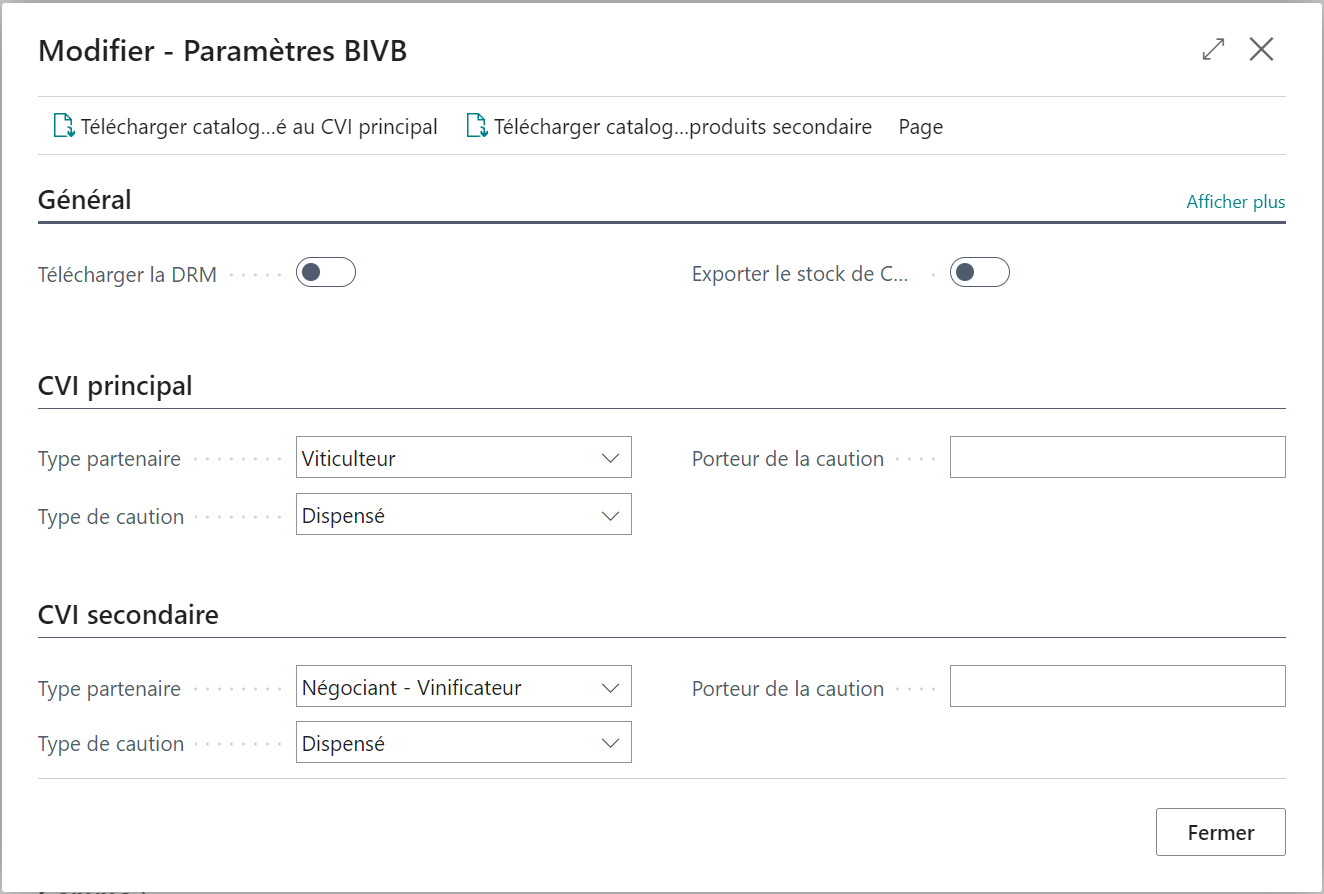Focus Porteur de la caution field in CVI secondaire

[1118, 686]
